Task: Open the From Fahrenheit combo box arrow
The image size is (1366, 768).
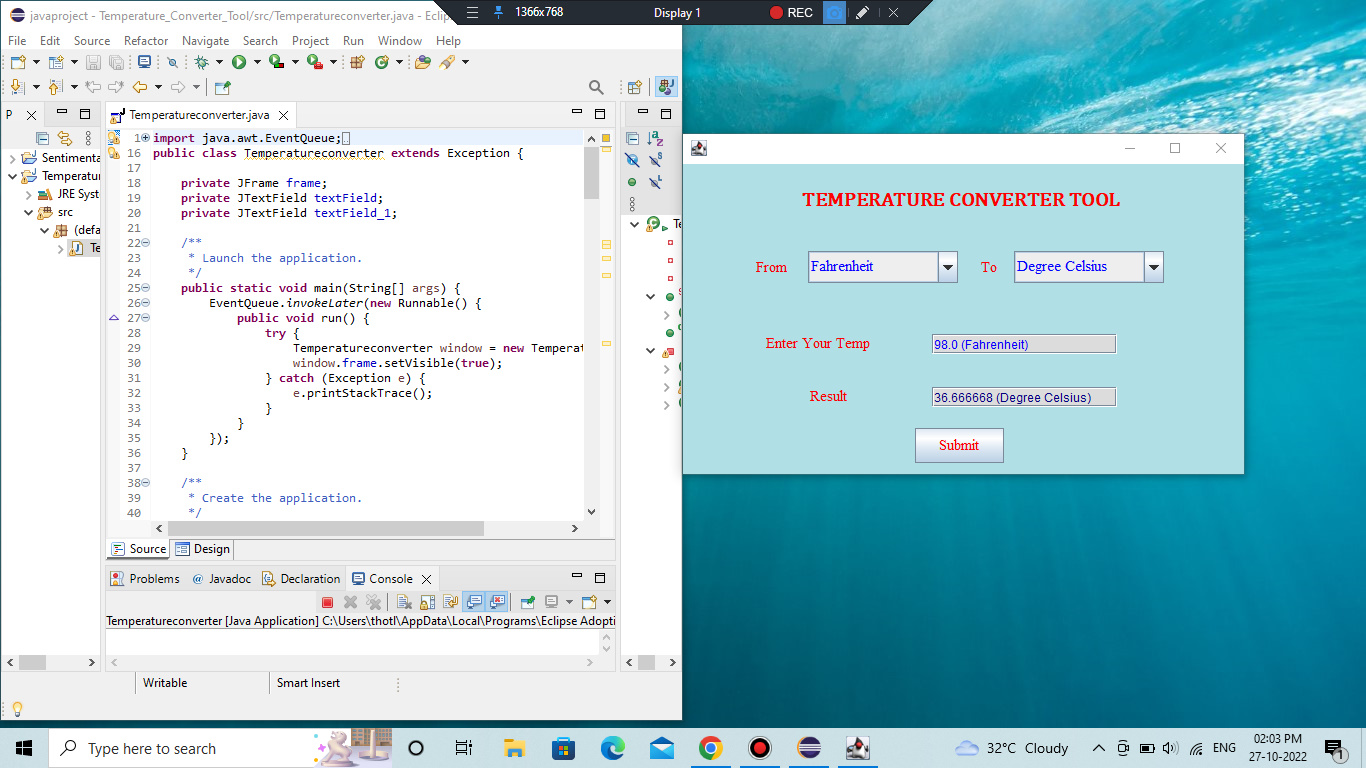Action: pyautogui.click(x=948, y=267)
